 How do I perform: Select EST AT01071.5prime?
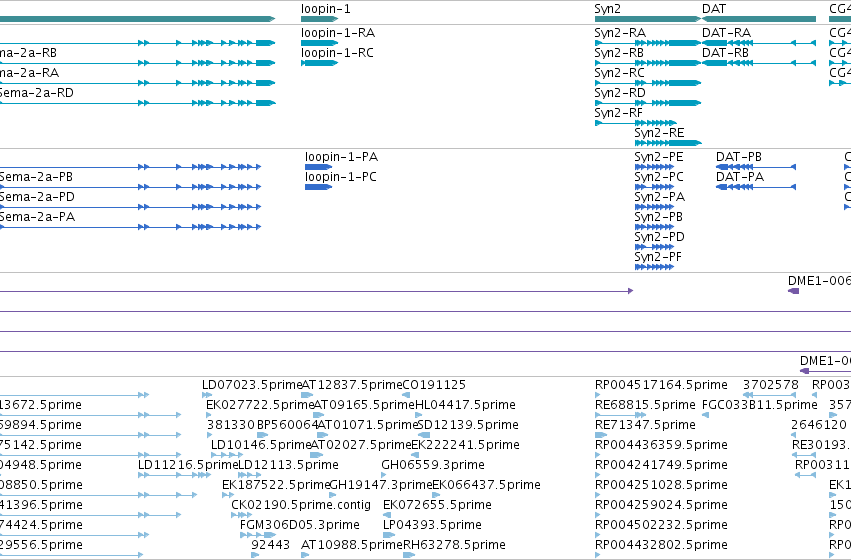click(320, 435)
